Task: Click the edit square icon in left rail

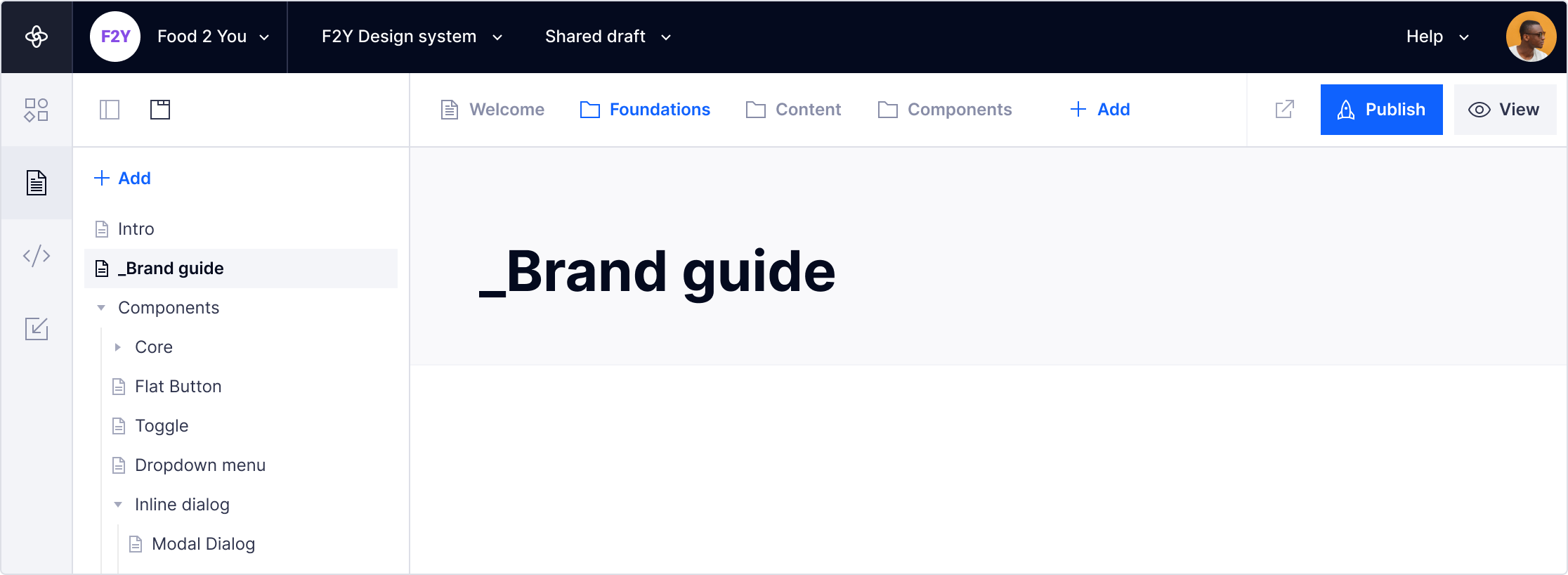Action: tap(37, 329)
